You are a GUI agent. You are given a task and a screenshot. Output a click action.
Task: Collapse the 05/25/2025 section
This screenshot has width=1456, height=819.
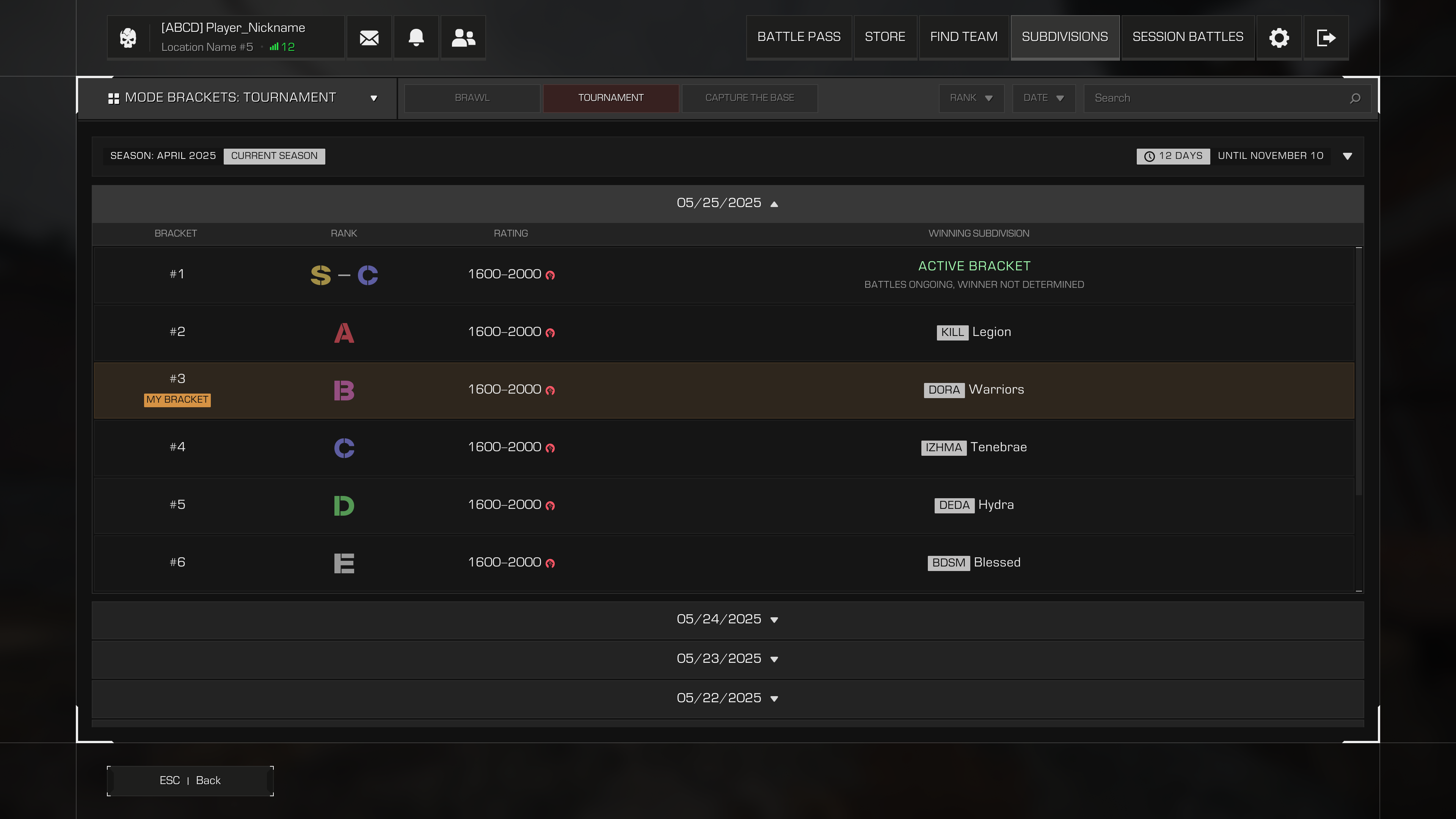tap(728, 204)
